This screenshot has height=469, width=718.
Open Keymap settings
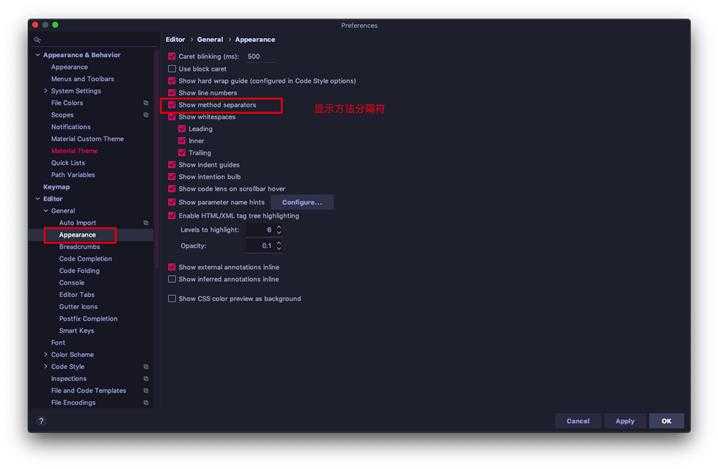56,187
